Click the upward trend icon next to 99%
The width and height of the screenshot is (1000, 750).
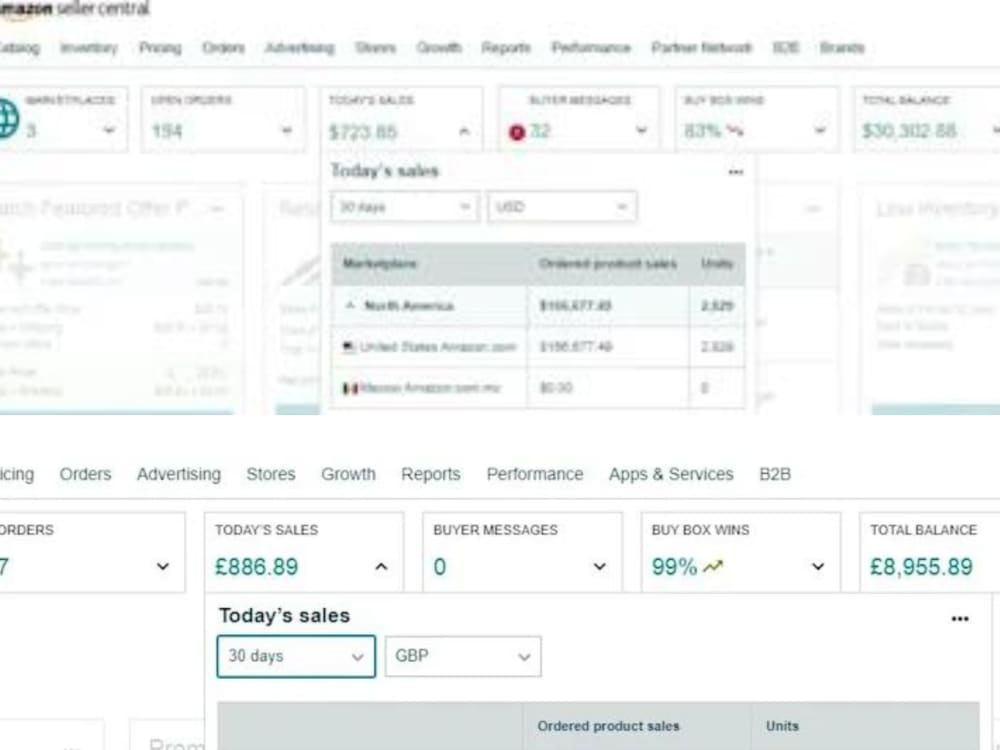(713, 566)
